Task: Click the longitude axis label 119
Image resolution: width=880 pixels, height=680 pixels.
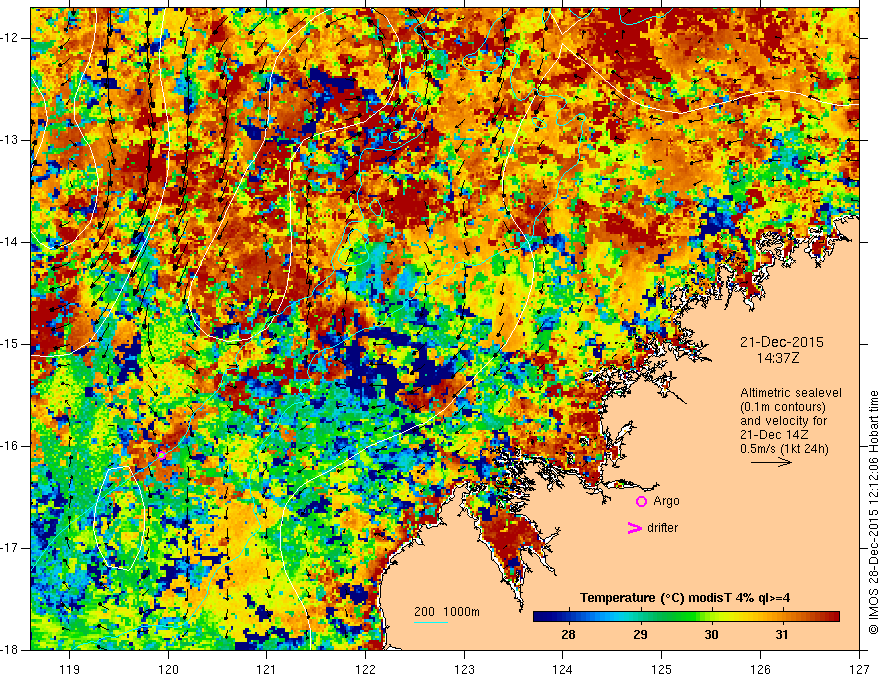Action: pyautogui.click(x=70, y=669)
